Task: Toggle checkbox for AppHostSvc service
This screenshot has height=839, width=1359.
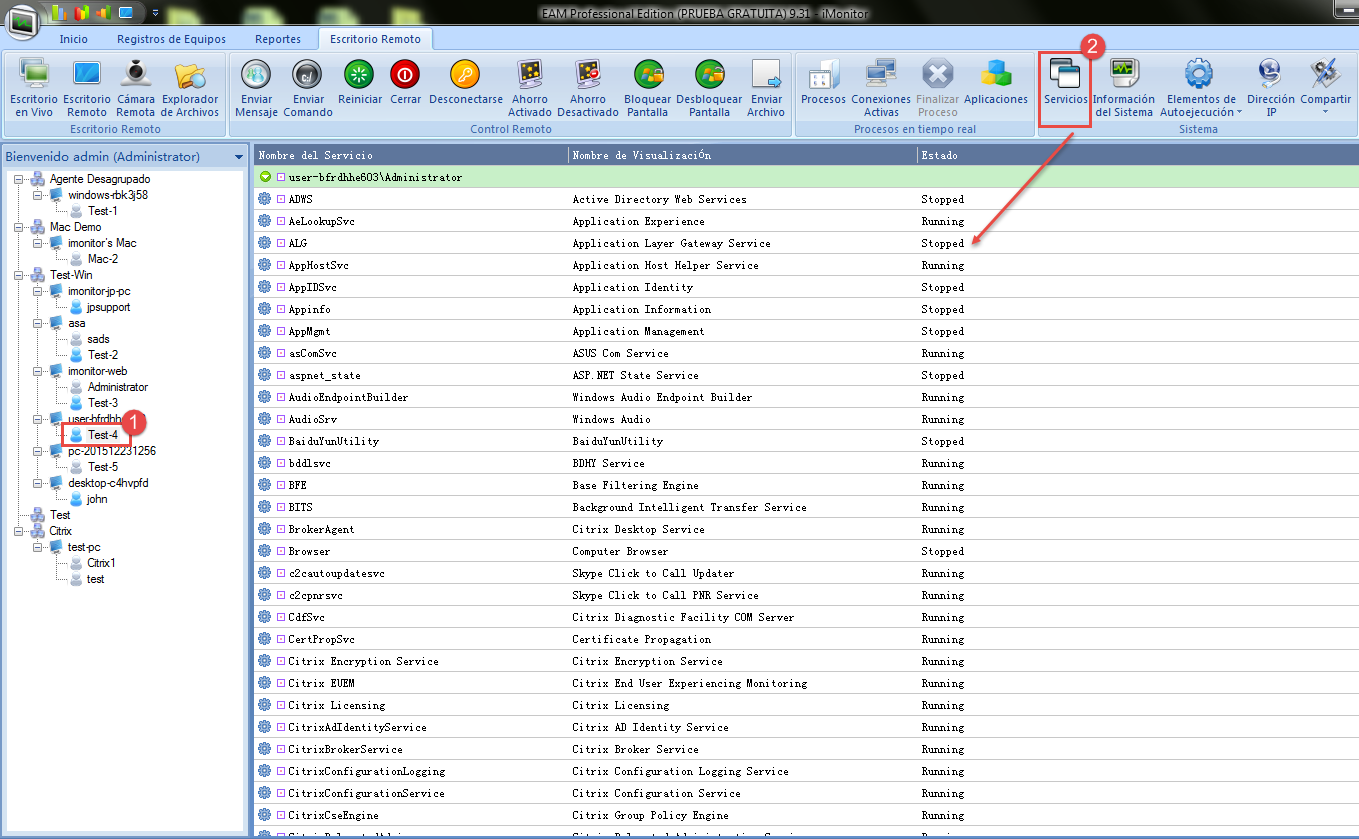Action: click(281, 265)
